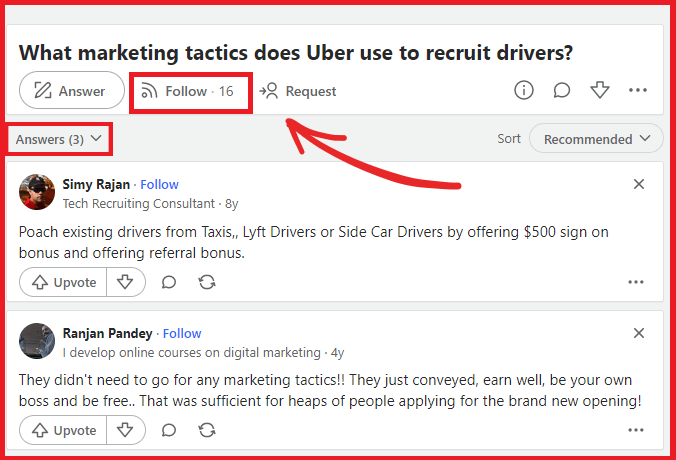Viewport: 676px width, 460px height.
Task: Downvote the question
Action: click(600, 90)
